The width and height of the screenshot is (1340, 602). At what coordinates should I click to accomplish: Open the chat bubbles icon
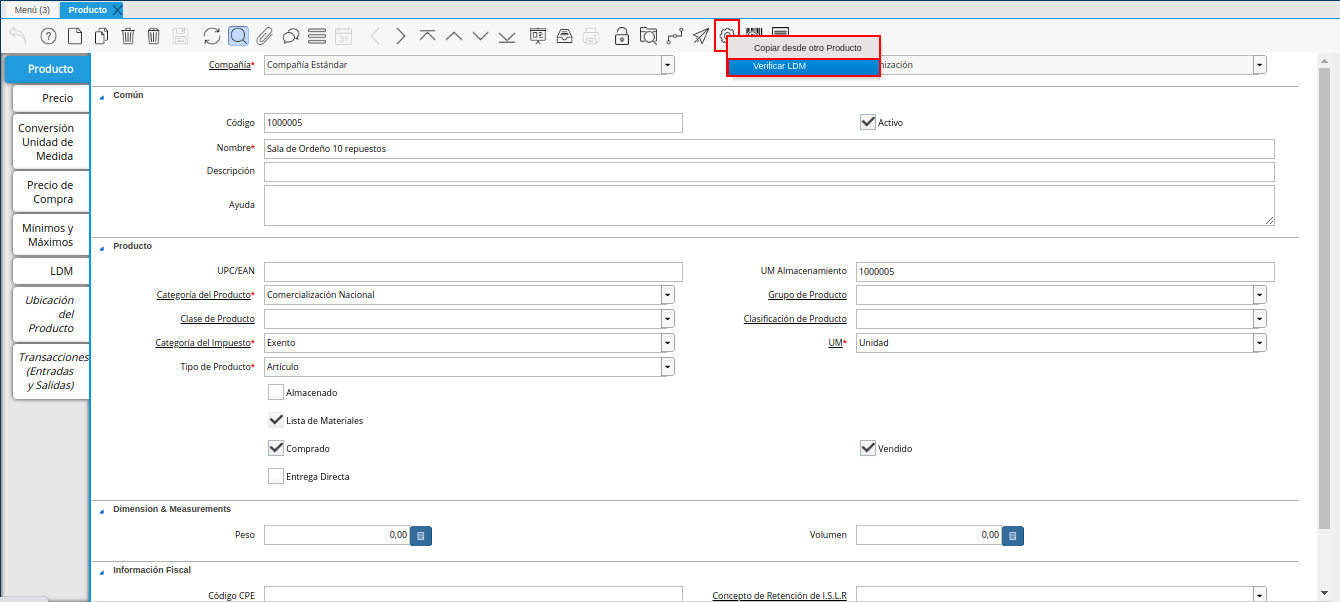tap(291, 36)
